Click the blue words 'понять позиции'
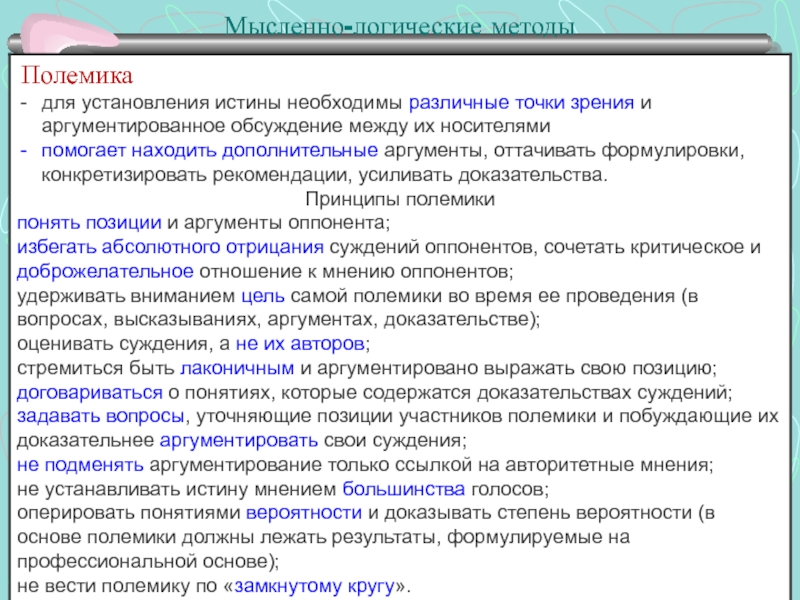The image size is (800, 600). pos(89,223)
